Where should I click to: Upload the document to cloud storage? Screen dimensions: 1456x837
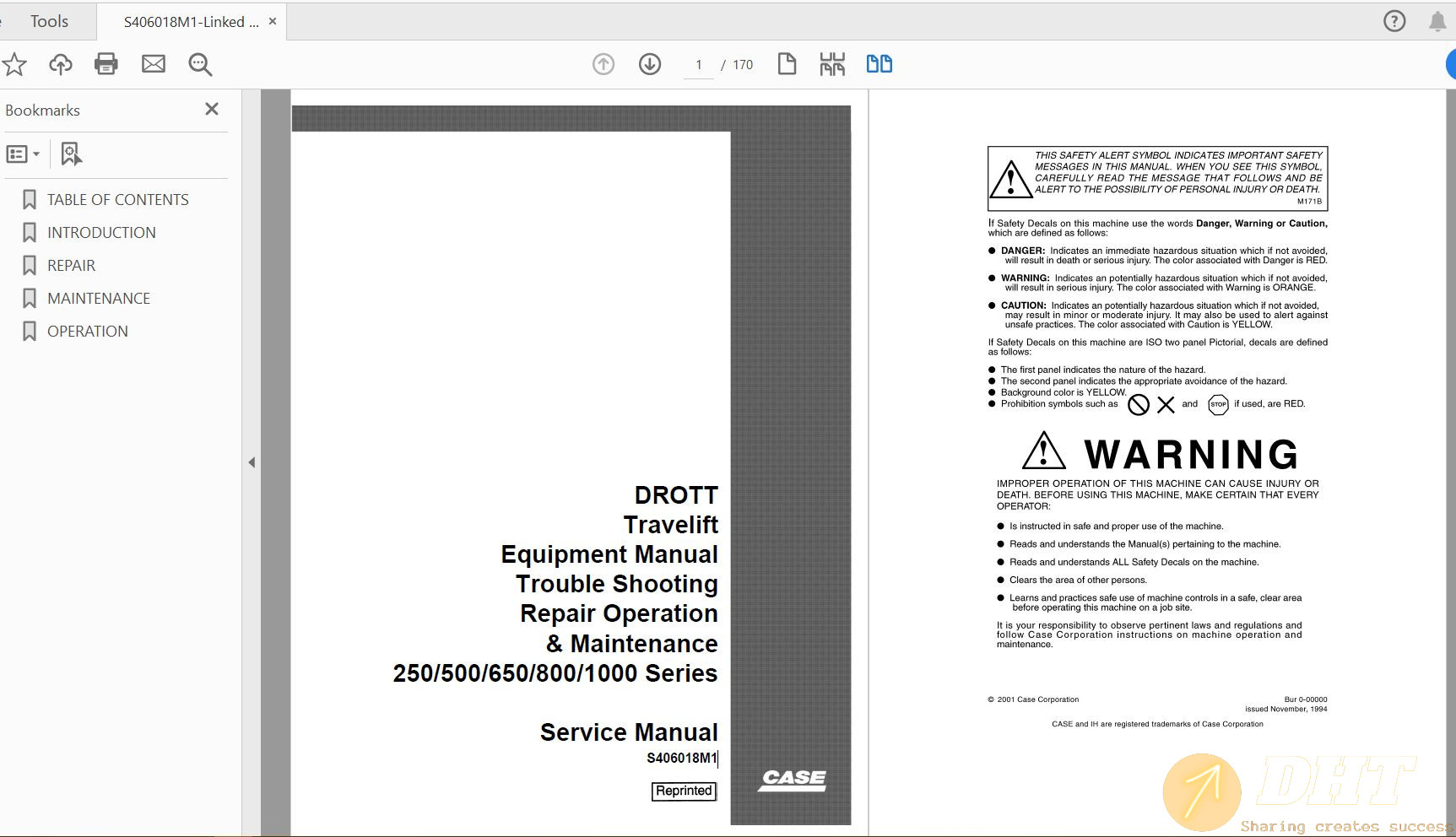point(60,63)
